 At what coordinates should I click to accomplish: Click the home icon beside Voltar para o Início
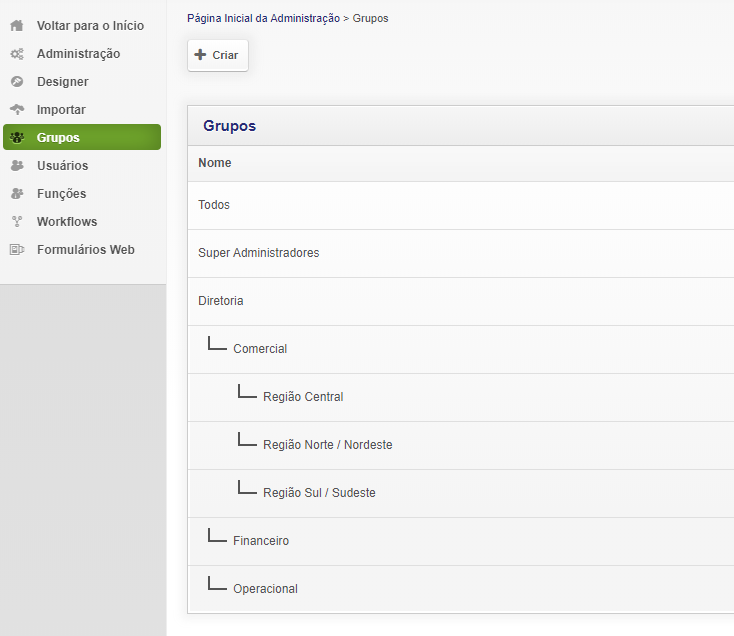tap(17, 26)
